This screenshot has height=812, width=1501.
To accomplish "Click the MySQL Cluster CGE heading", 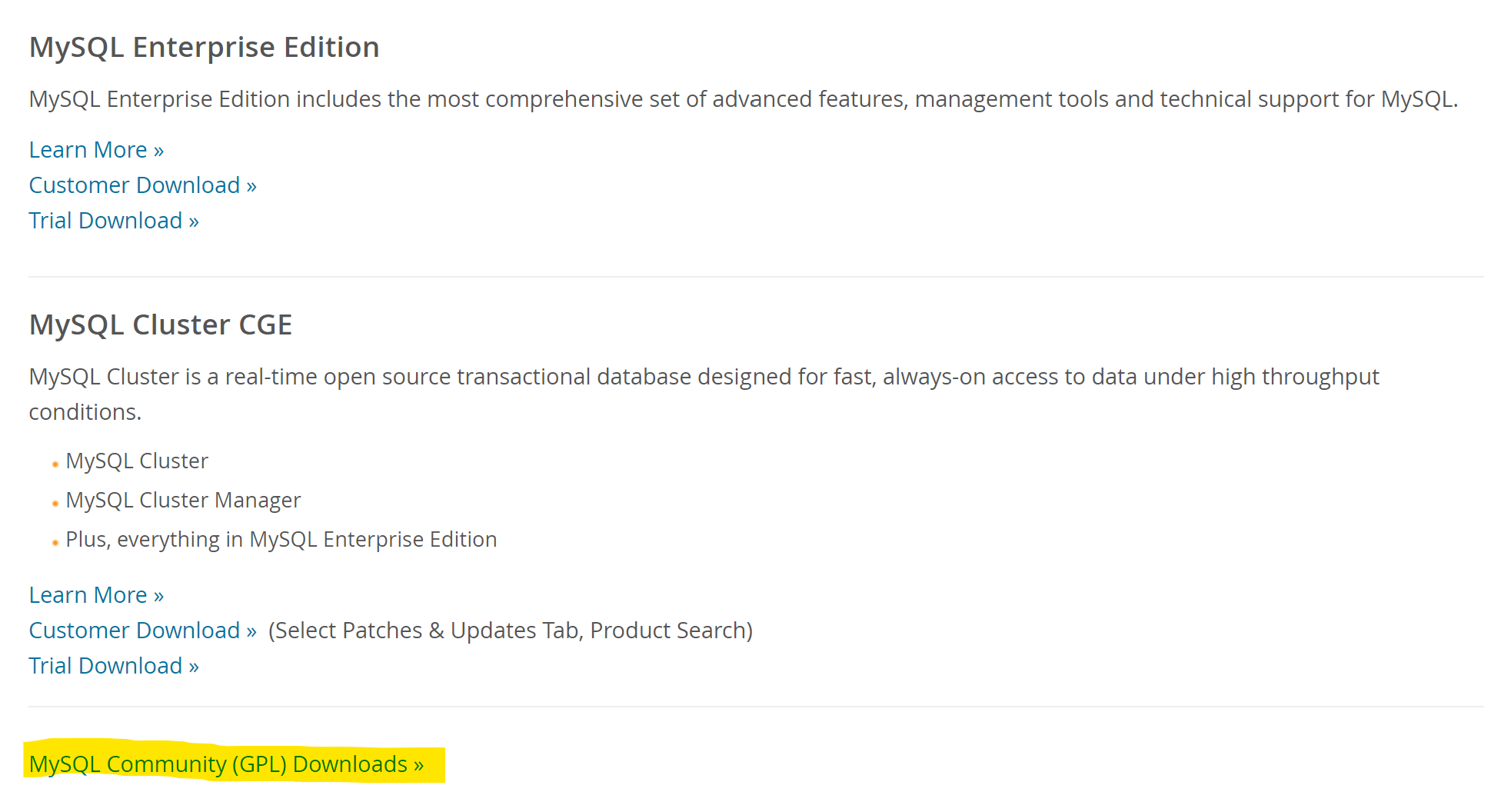I will click(x=160, y=325).
